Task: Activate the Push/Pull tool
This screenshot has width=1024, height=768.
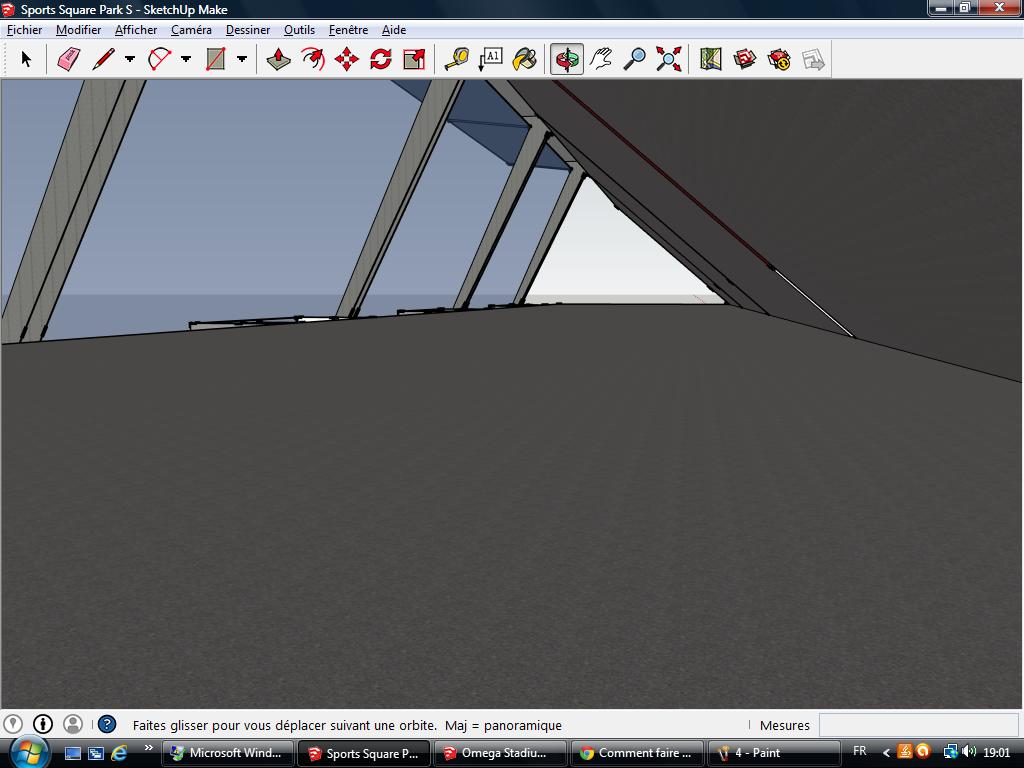Action: pos(279,60)
